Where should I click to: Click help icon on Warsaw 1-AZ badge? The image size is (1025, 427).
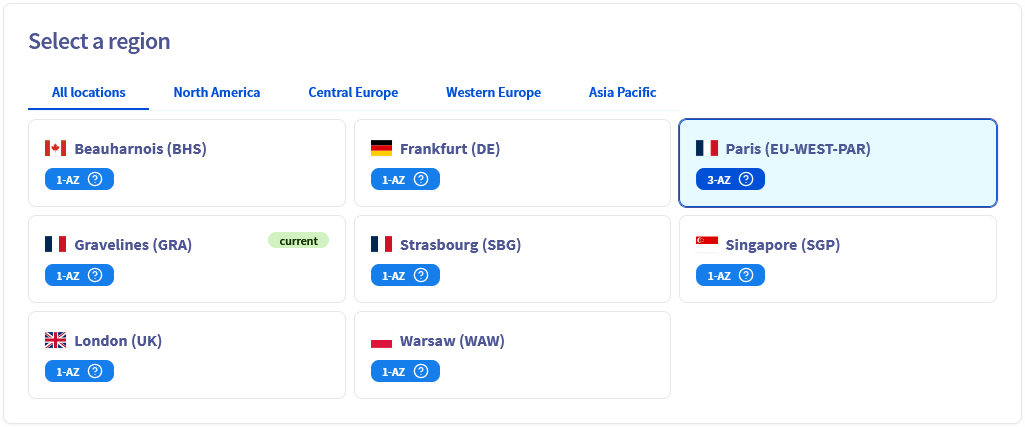coord(421,371)
